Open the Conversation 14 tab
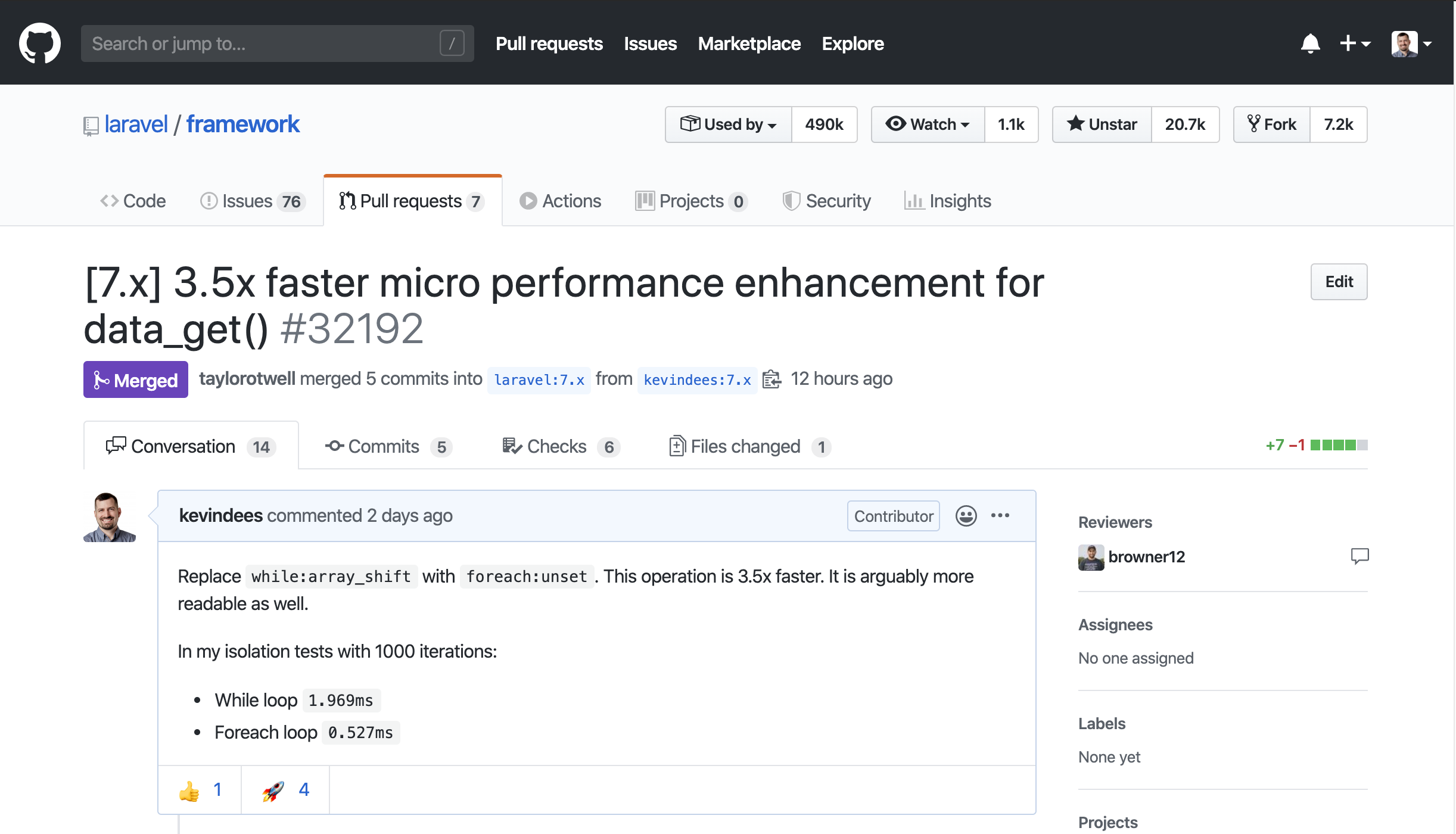The height and width of the screenshot is (834, 1456). coord(191,446)
